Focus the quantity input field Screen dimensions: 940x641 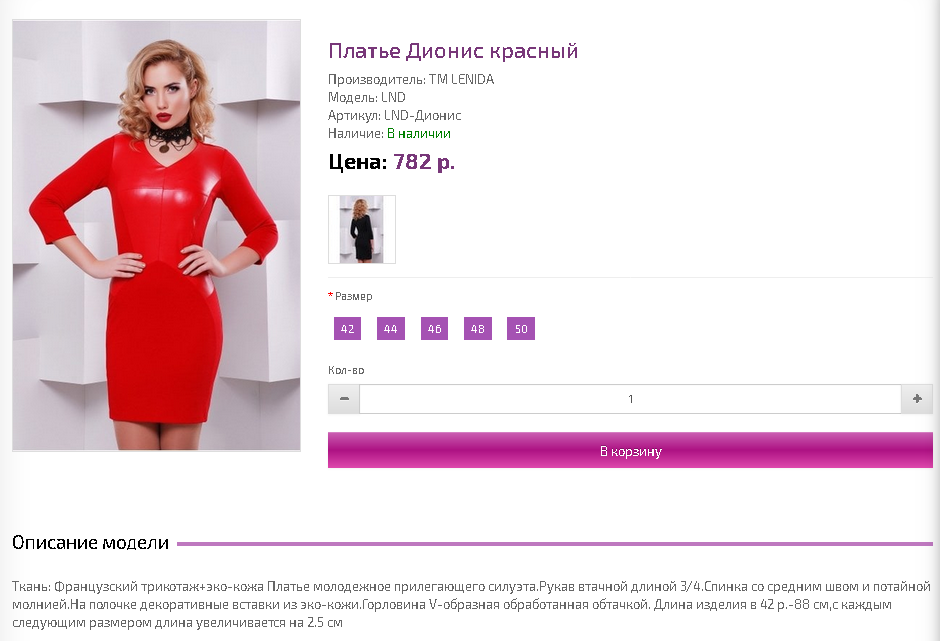click(x=630, y=399)
